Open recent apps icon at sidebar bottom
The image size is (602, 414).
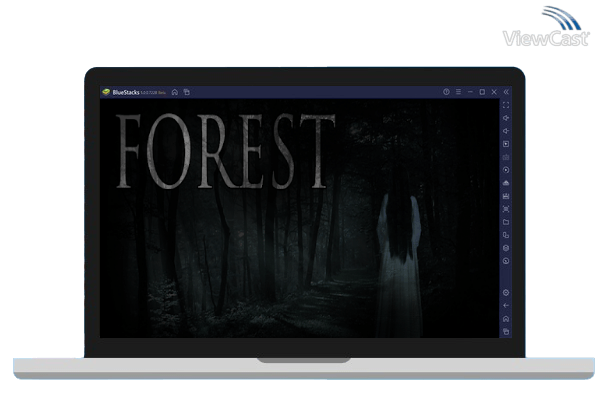506,331
